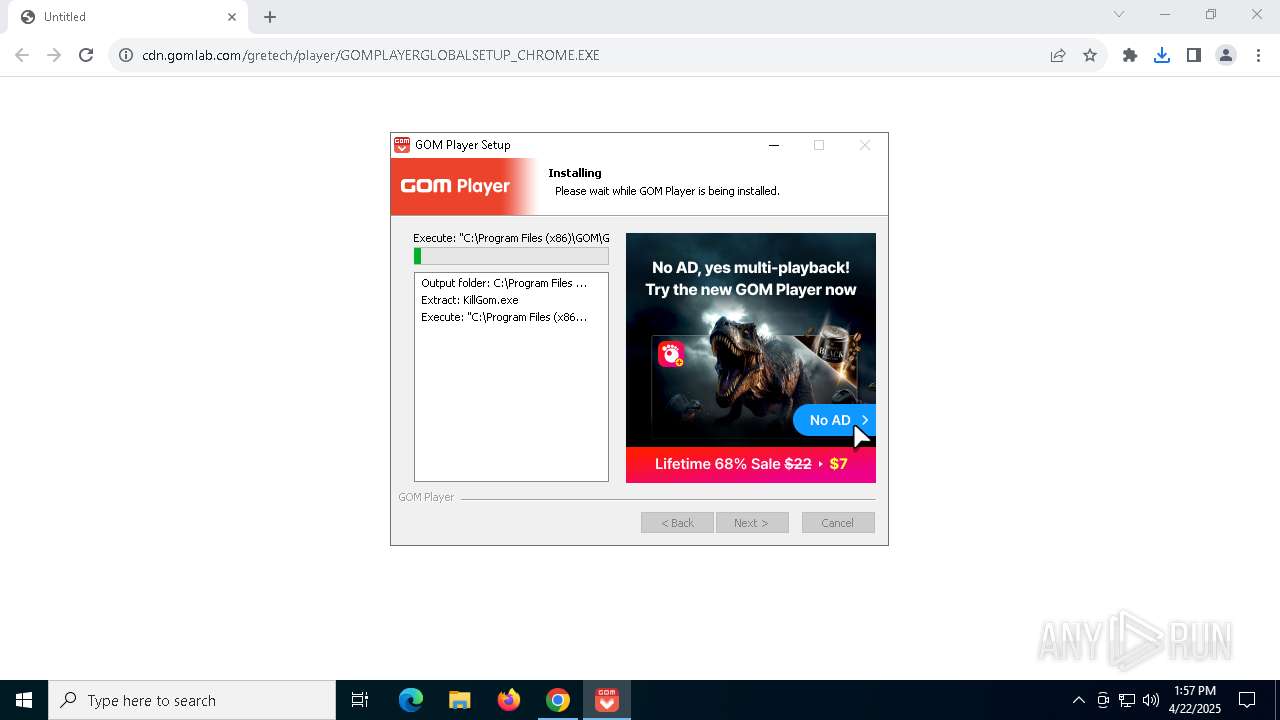
Task: Show Chrome downloads
Action: click(1162, 55)
